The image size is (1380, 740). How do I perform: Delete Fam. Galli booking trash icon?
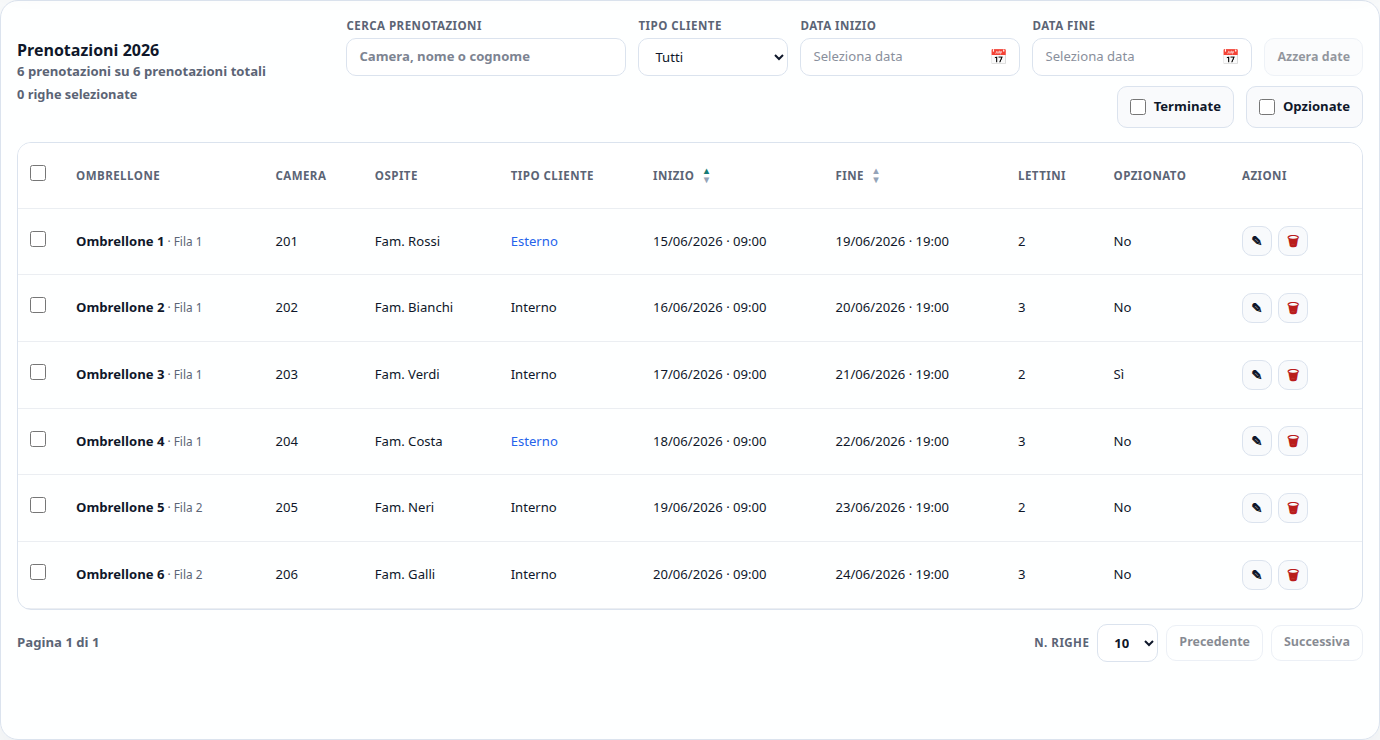[1293, 575]
